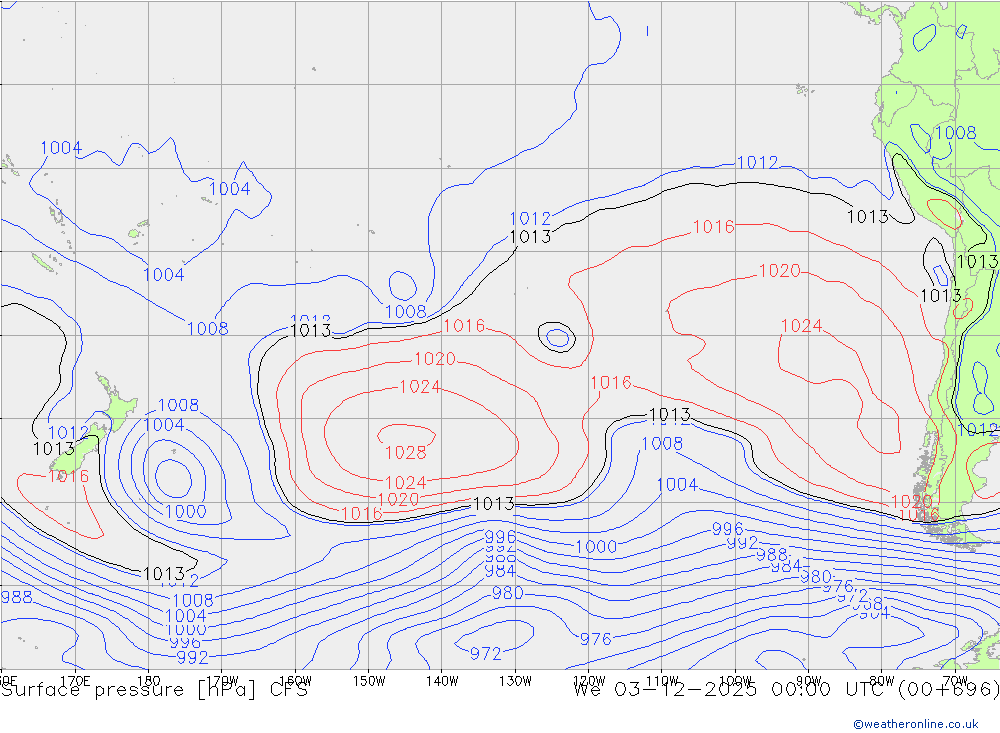Click the weatheronline.co.uk copyright link
The width and height of the screenshot is (1000, 733).
916,723
